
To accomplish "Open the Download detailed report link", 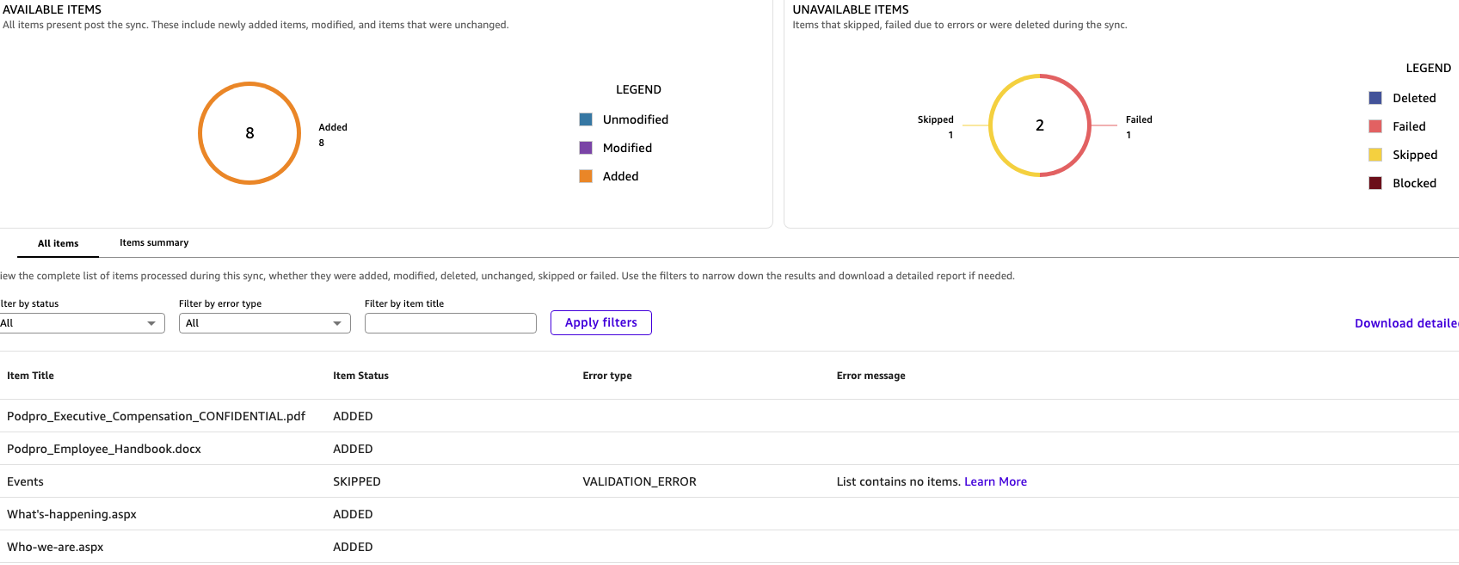I will 1406,323.
